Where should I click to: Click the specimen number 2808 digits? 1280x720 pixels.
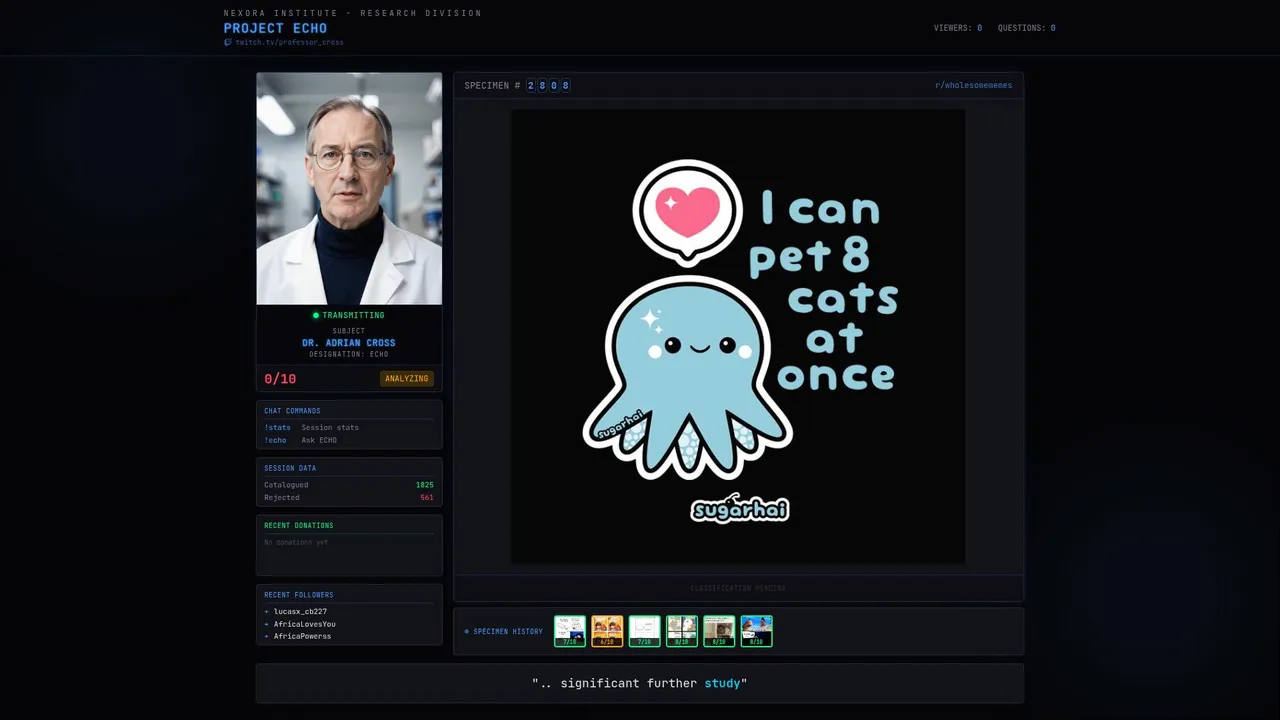(548, 86)
